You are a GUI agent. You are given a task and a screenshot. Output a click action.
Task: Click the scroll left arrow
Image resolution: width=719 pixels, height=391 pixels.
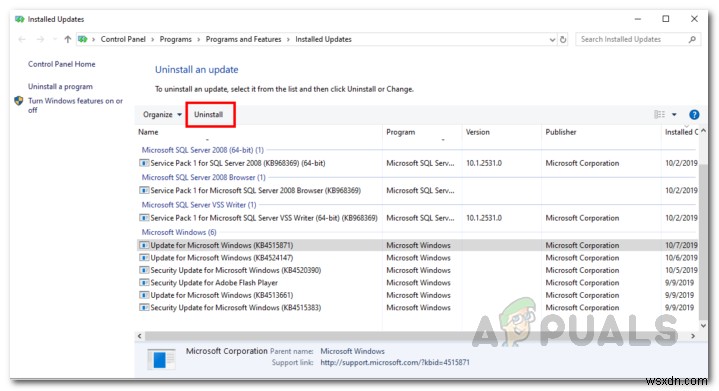(139, 336)
